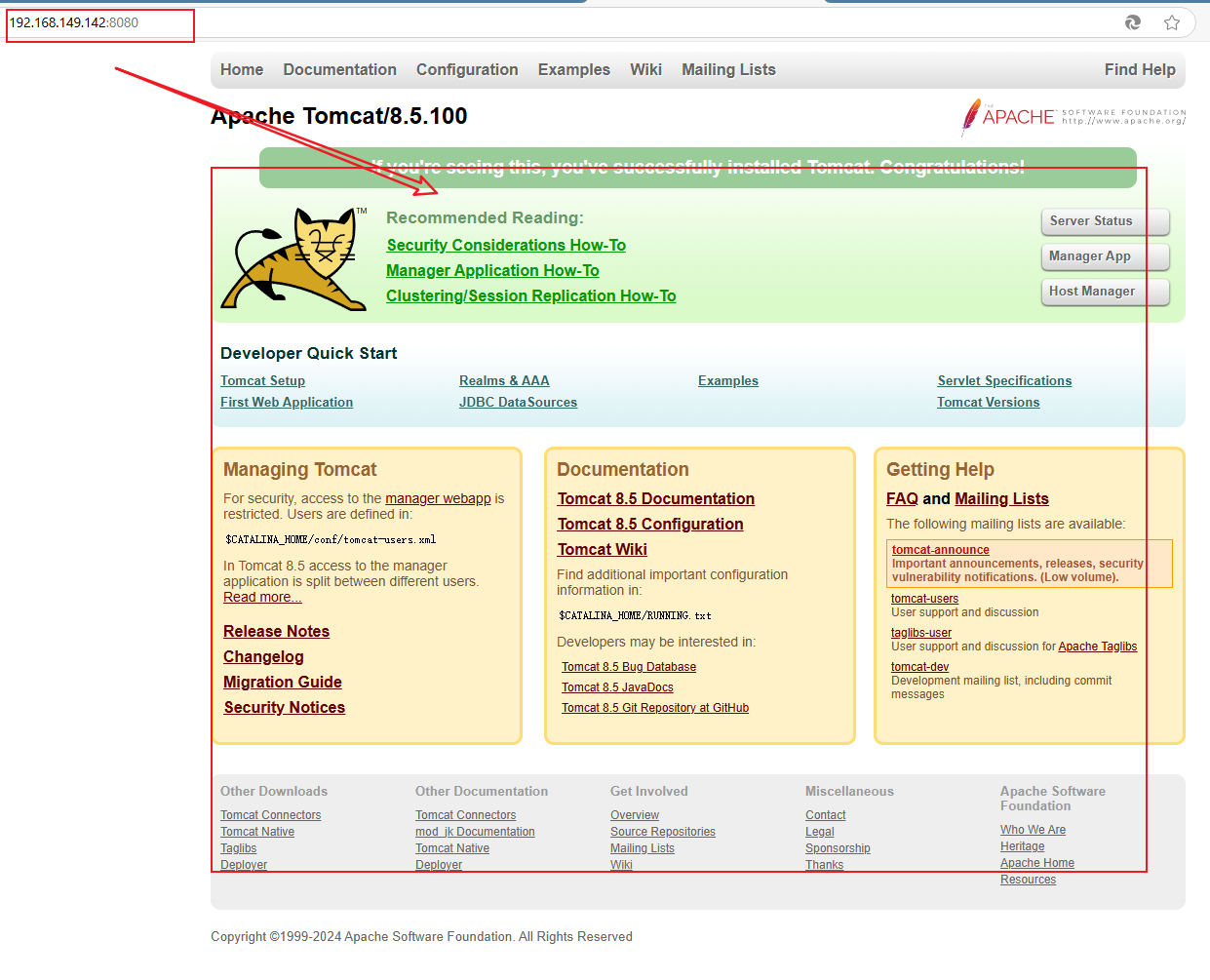This screenshot has width=1210, height=980.
Task: Open the Migration Guide link
Action: coord(283,682)
